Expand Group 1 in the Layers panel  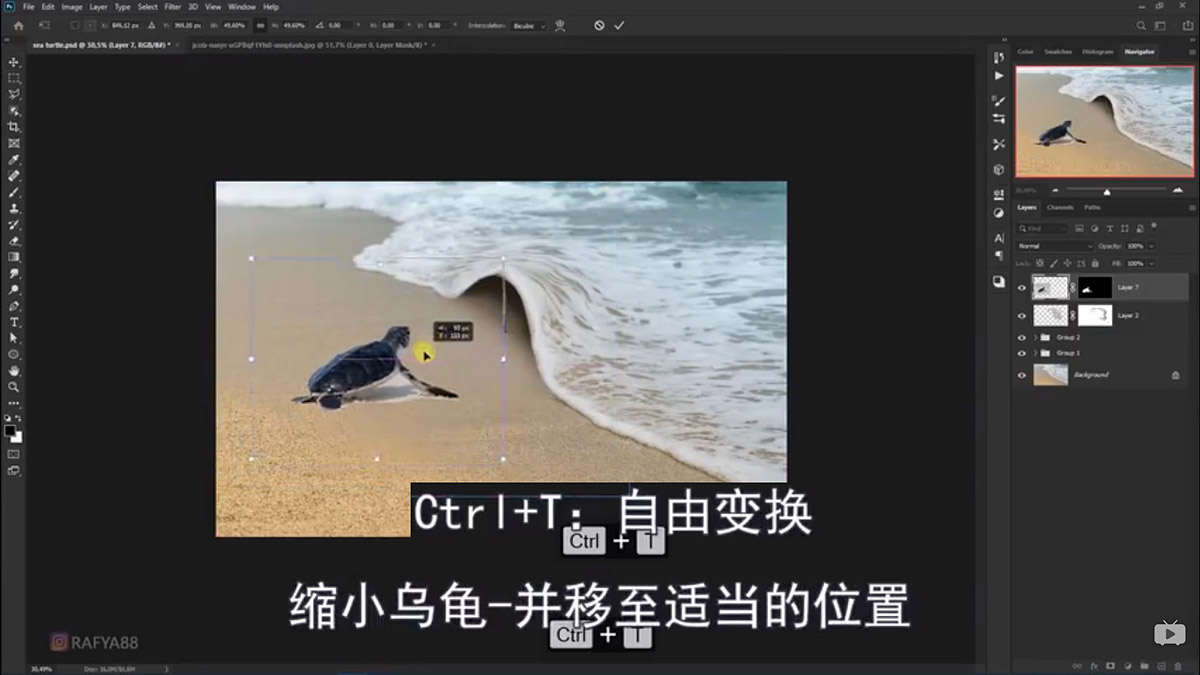tap(1034, 353)
